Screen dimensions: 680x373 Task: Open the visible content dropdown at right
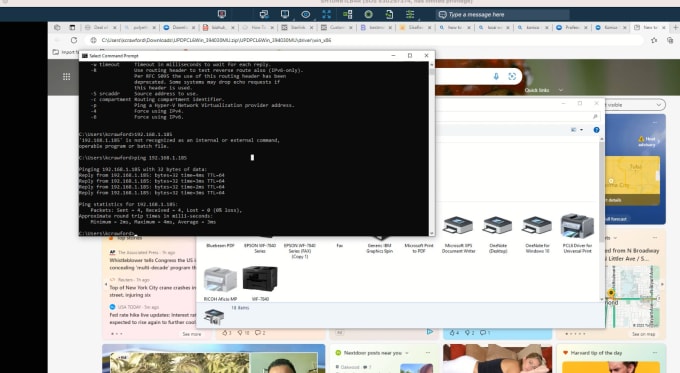pos(634,105)
